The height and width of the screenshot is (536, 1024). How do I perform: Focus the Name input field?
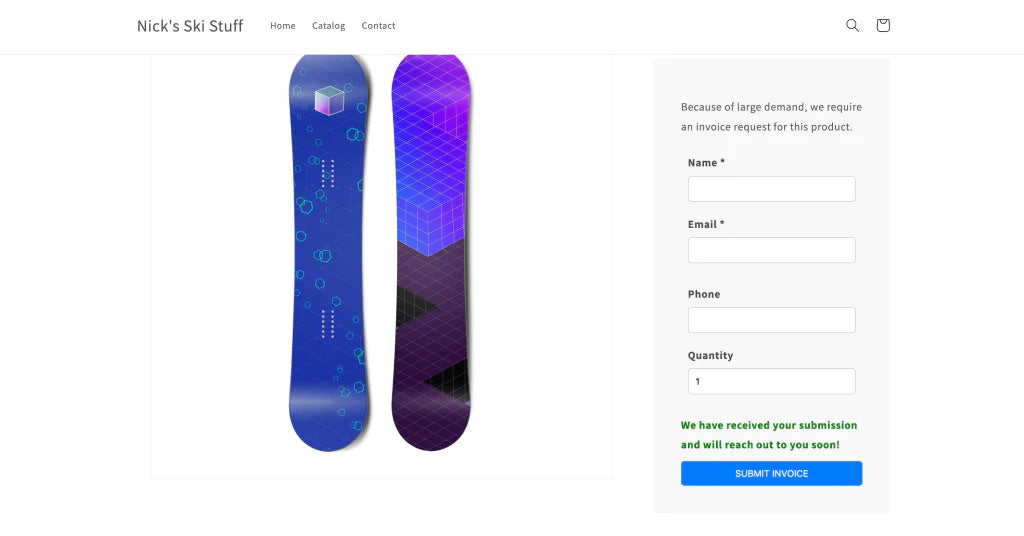click(771, 189)
